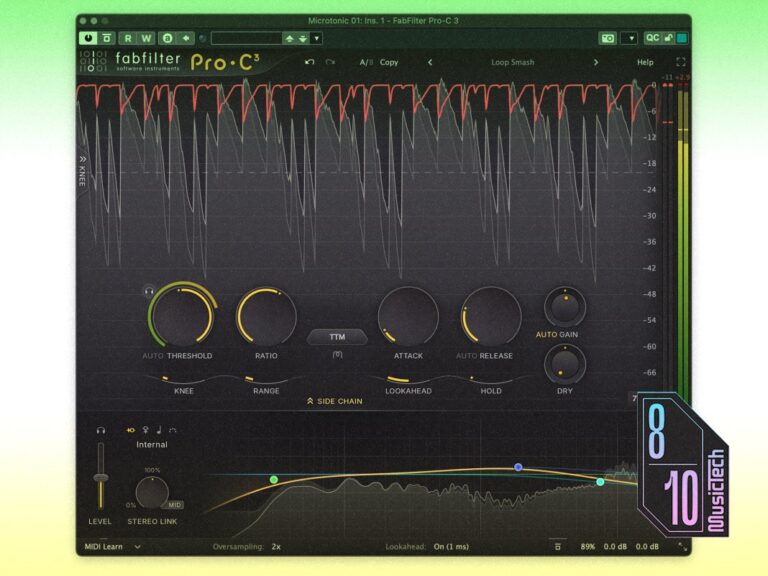
Task: Open the MIDI Learn dropdown chevron
Action: [x=138, y=547]
